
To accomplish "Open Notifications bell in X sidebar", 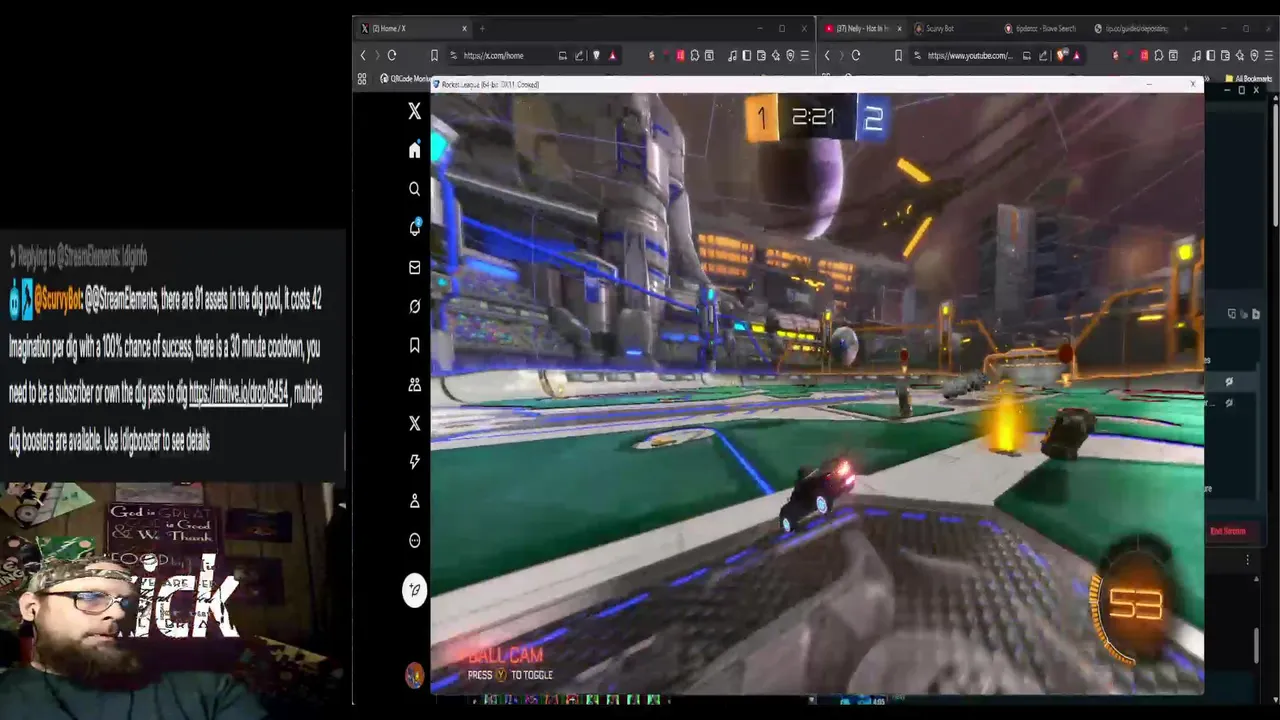I will point(414,228).
